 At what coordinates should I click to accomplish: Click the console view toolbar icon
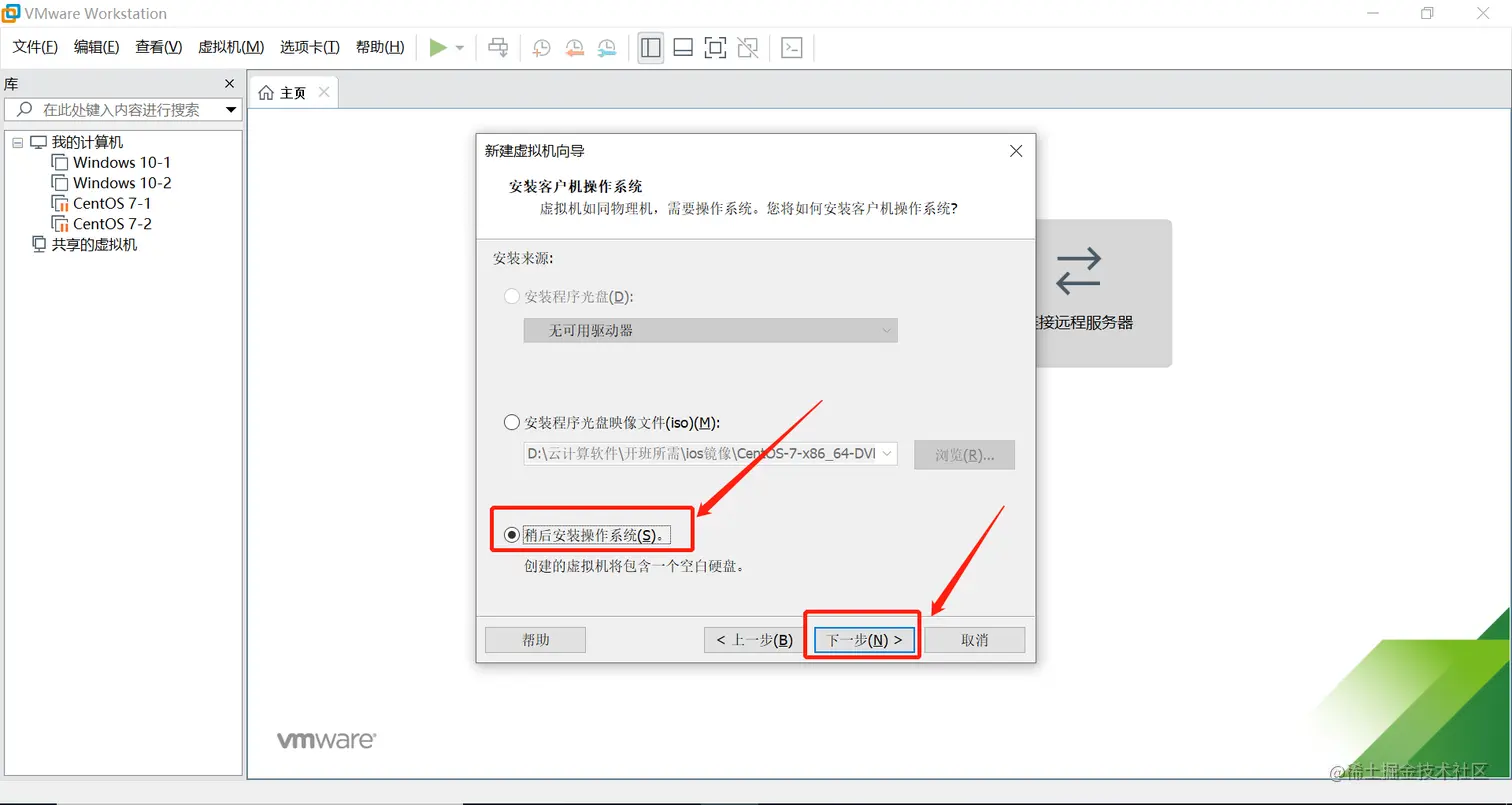point(792,47)
